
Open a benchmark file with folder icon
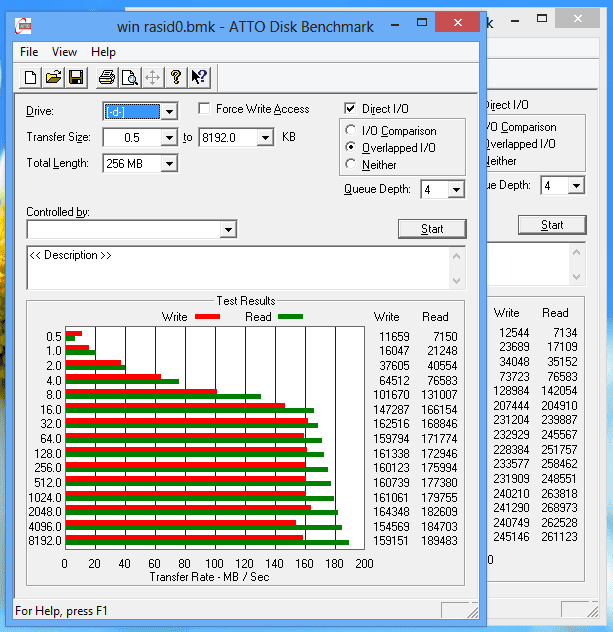53,77
